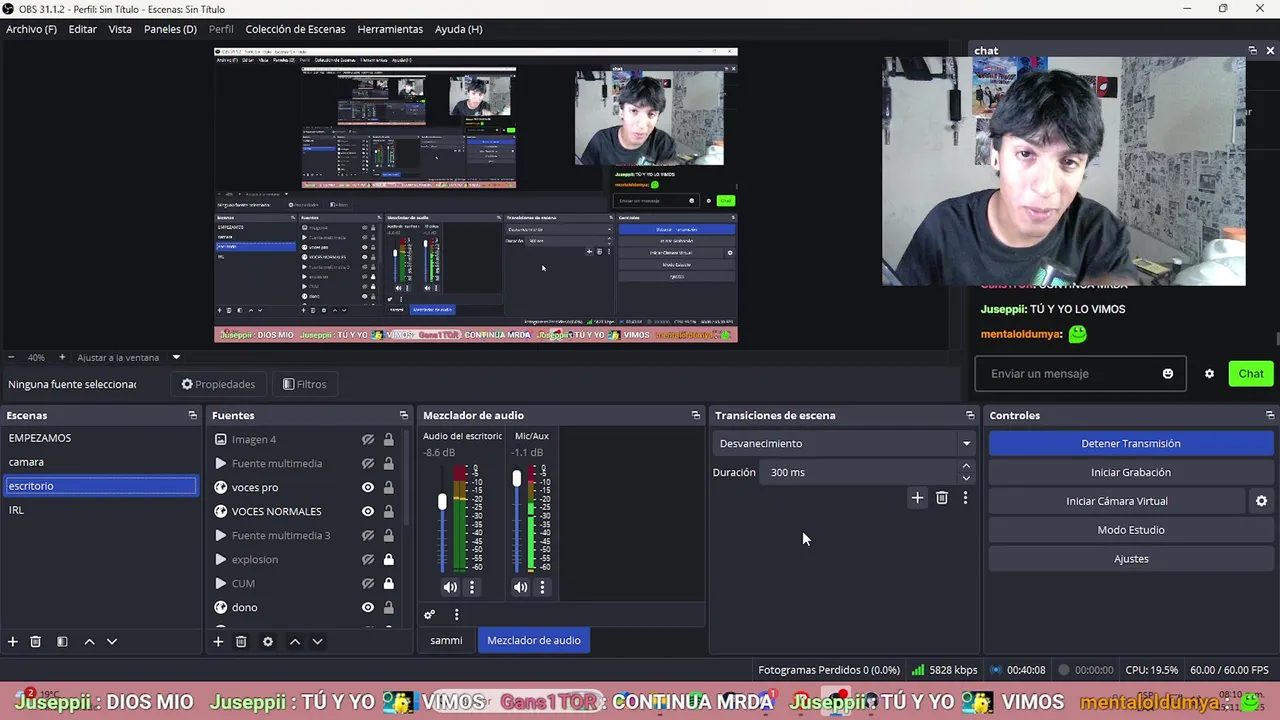The width and height of the screenshot is (1280, 720).
Task: Unlock the CUM source
Action: [x=388, y=583]
